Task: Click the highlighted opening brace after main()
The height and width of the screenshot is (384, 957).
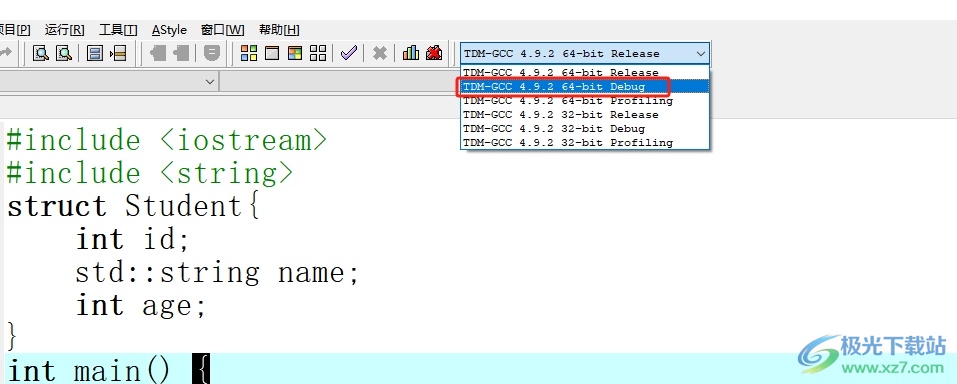Action: point(201,369)
